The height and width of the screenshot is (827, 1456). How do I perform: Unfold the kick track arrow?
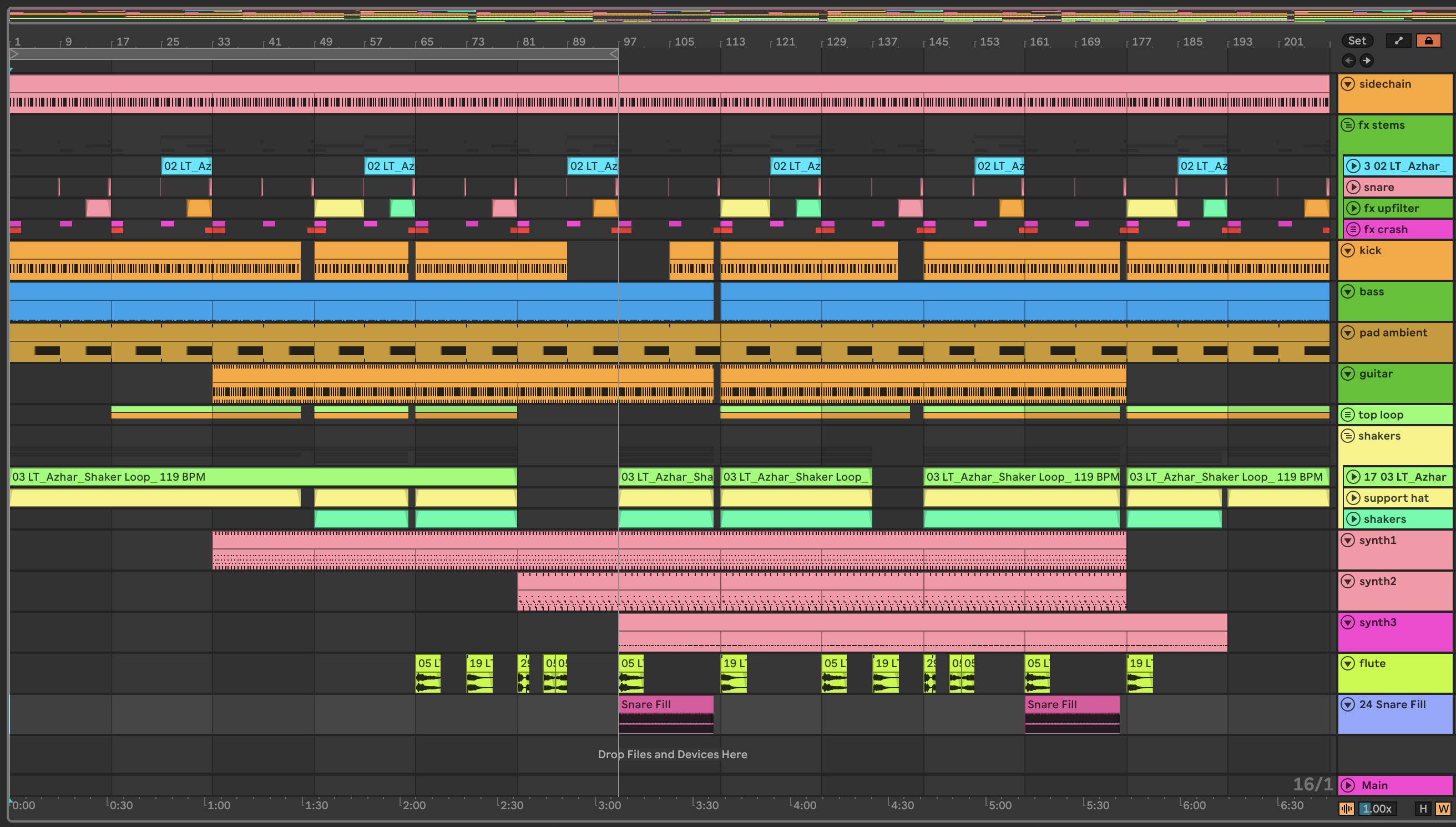pyautogui.click(x=1348, y=250)
